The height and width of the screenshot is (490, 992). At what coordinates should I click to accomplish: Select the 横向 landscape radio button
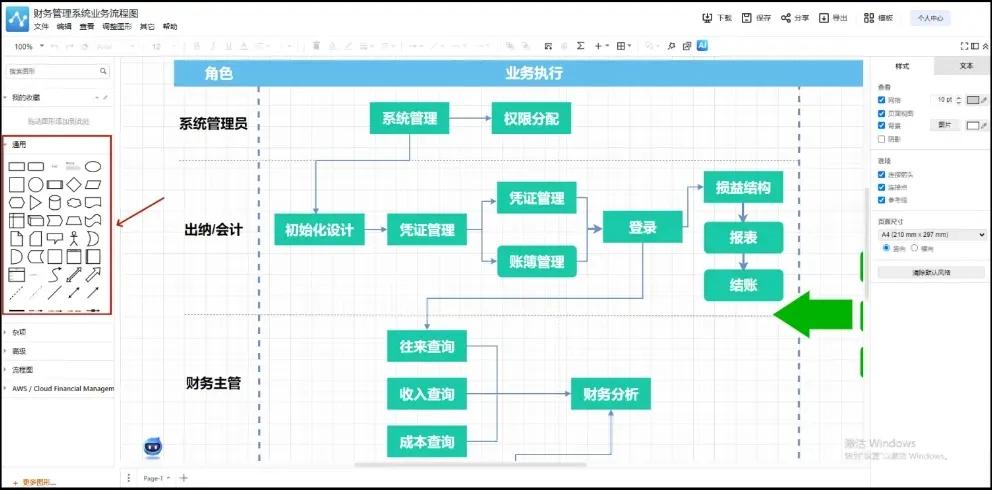point(914,248)
